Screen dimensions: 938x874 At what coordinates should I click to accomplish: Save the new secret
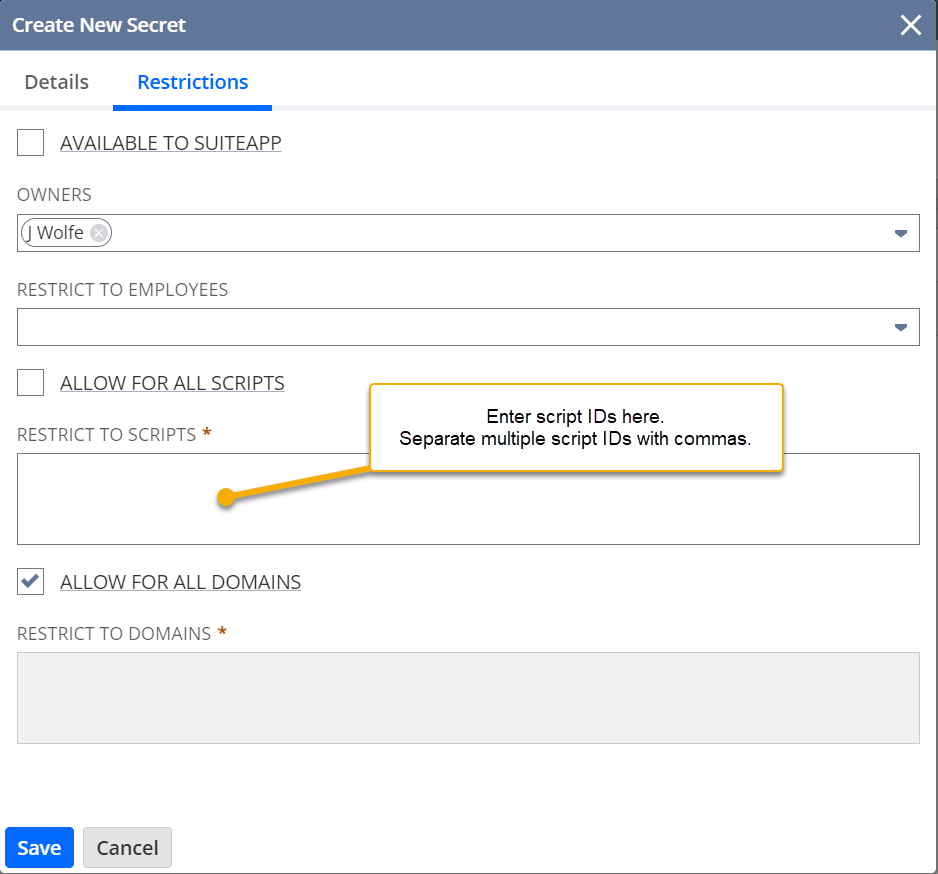[39, 848]
